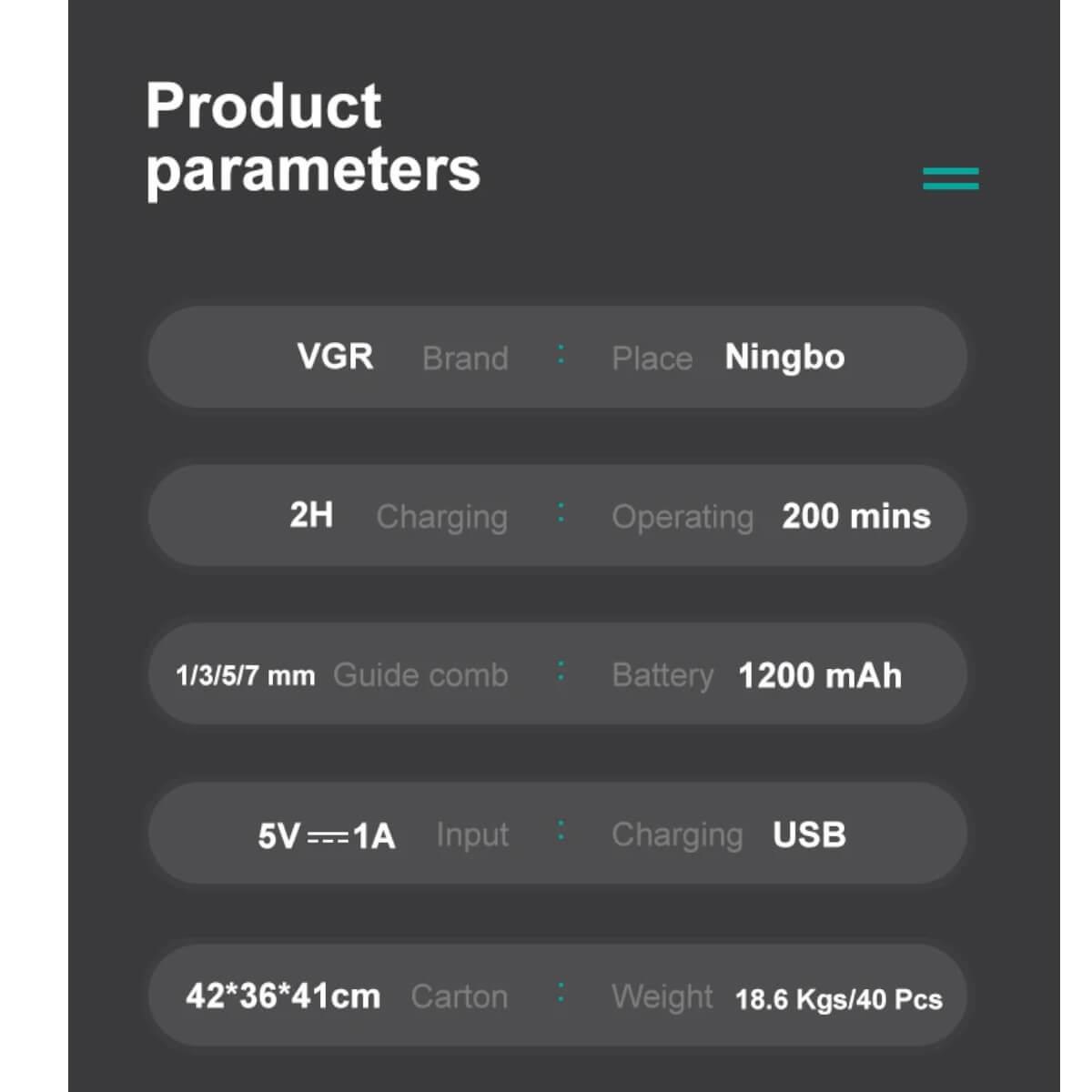
Task: Click the Battery label
Action: [662, 675]
